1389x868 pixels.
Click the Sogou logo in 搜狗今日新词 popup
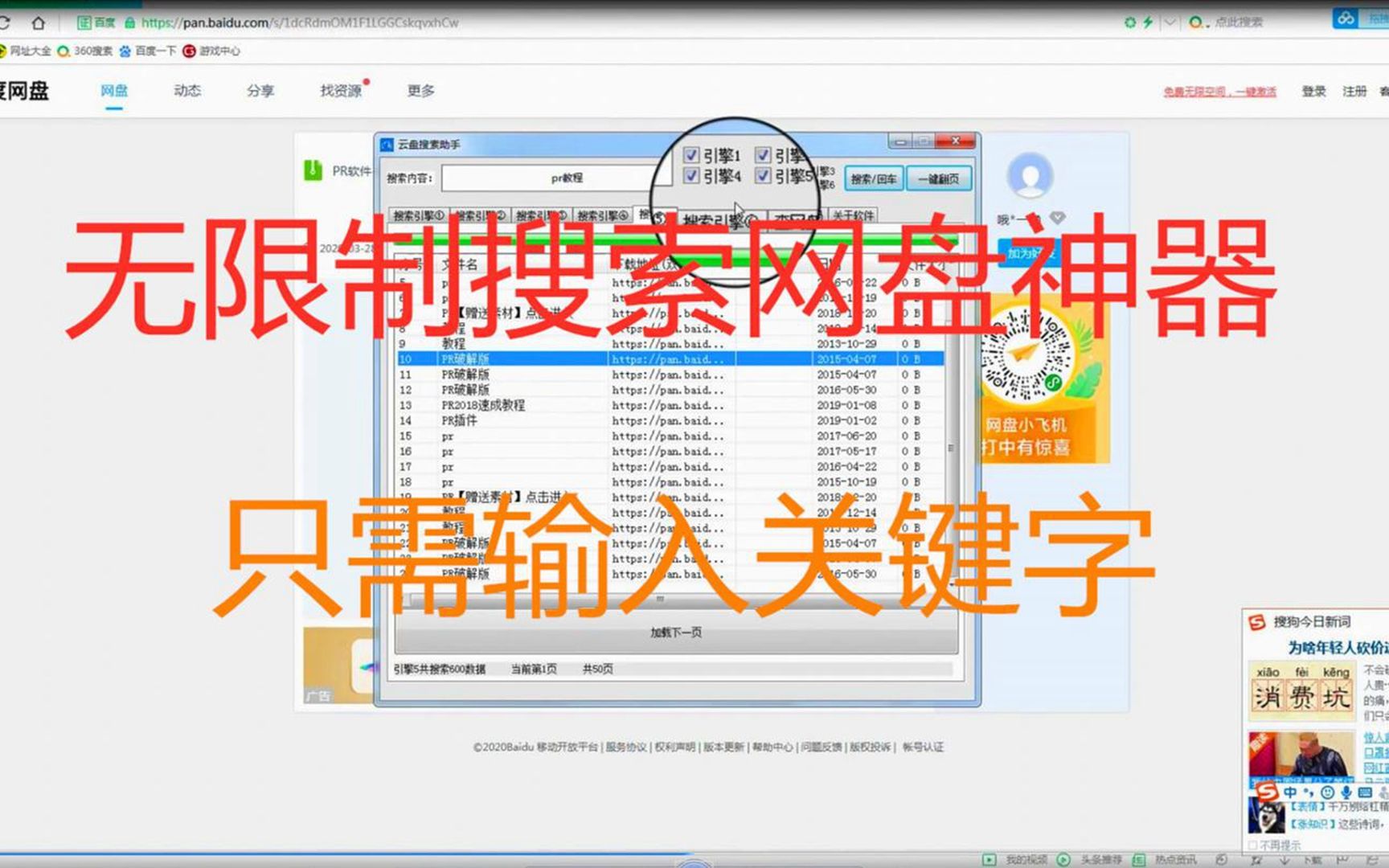coord(1256,622)
